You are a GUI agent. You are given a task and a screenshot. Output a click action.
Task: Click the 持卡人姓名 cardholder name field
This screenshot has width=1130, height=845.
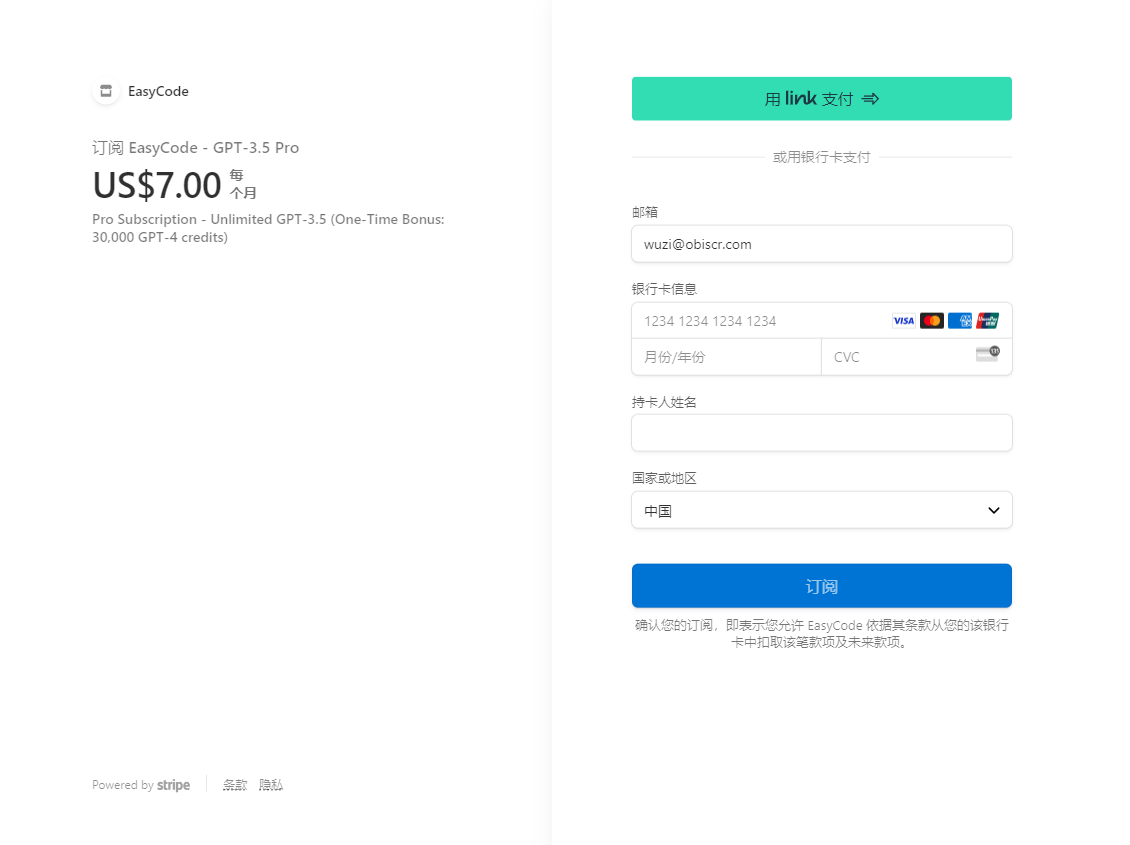coord(822,432)
